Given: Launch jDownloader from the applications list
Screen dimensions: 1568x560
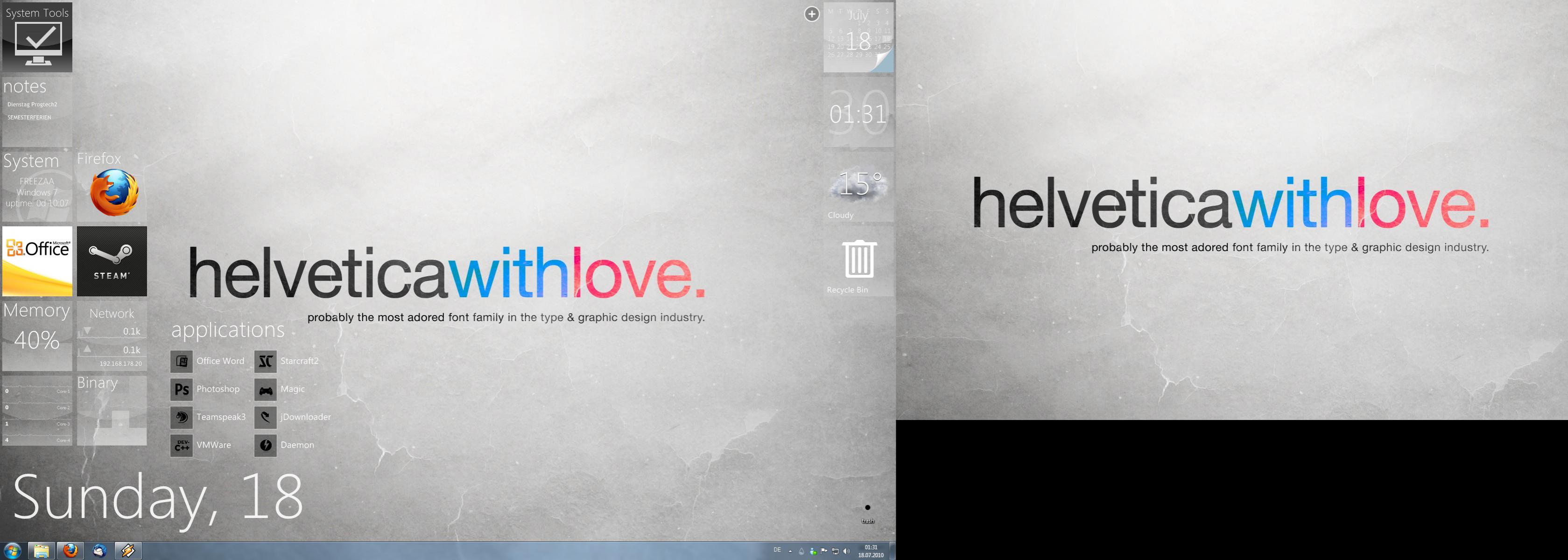Looking at the screenshot, I should click(266, 417).
